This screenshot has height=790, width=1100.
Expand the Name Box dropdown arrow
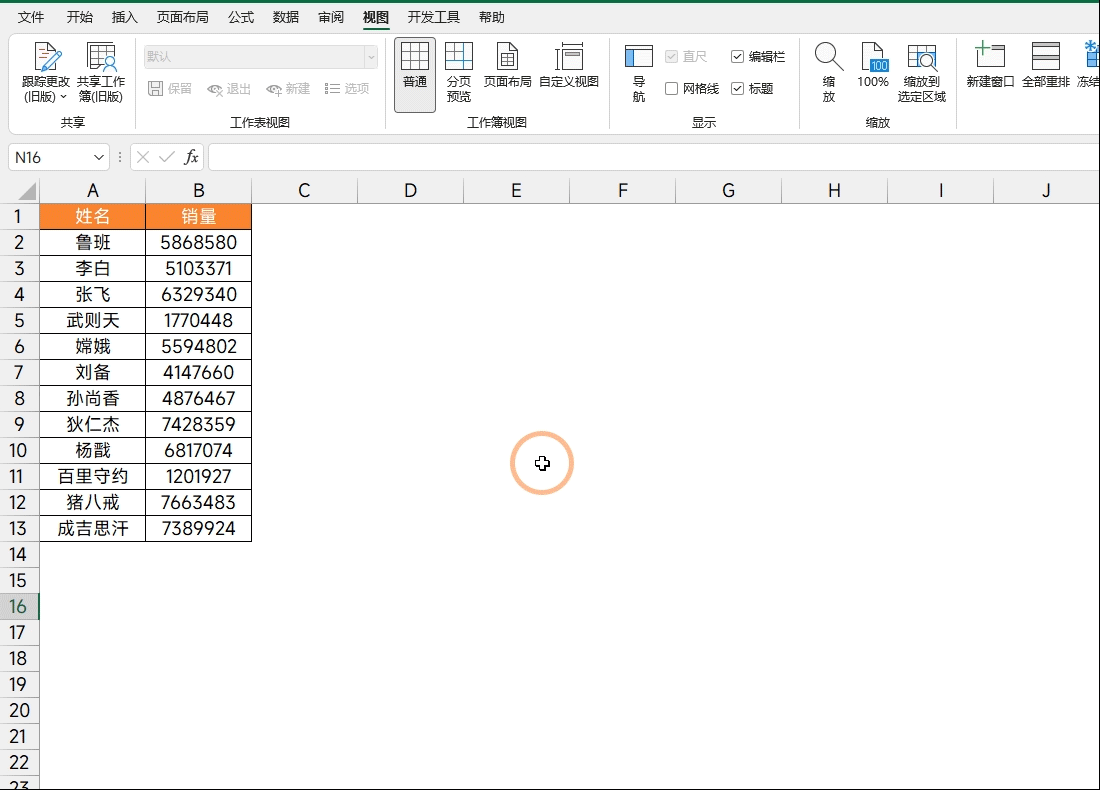tap(99, 158)
